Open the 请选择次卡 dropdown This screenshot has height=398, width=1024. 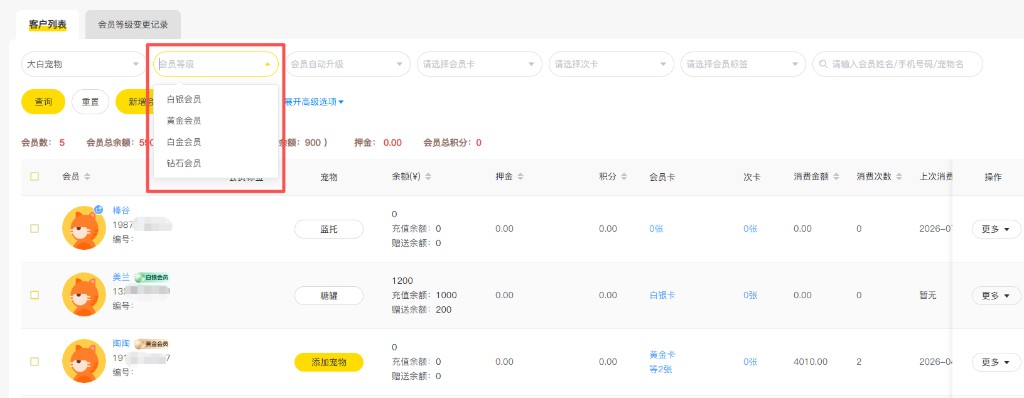(x=611, y=65)
